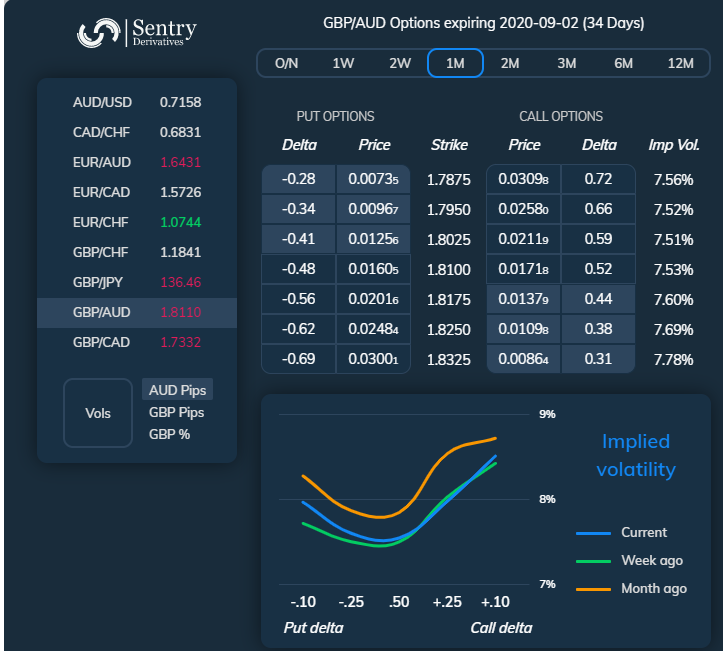Click put delta -0.28 cell
The image size is (723, 651).
[x=298, y=179]
